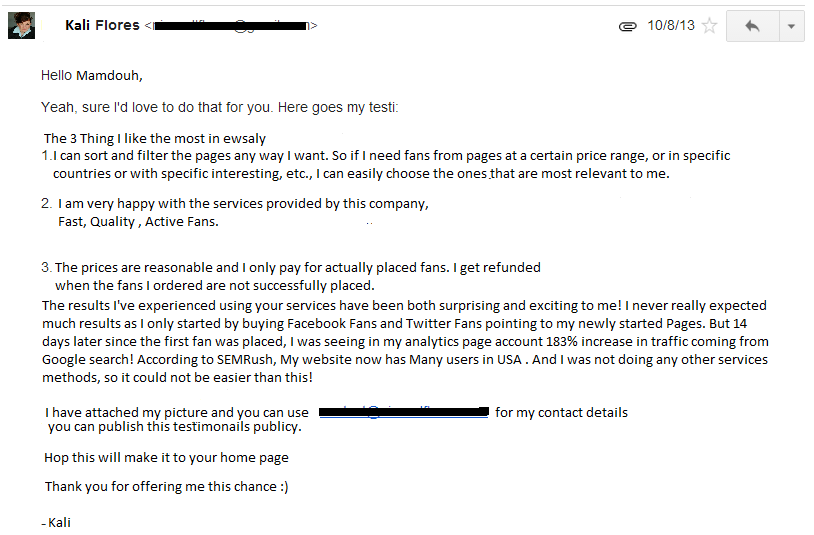Click the 10/8/13 date stamp
Viewport: 814px width, 535px height.
click(x=670, y=26)
